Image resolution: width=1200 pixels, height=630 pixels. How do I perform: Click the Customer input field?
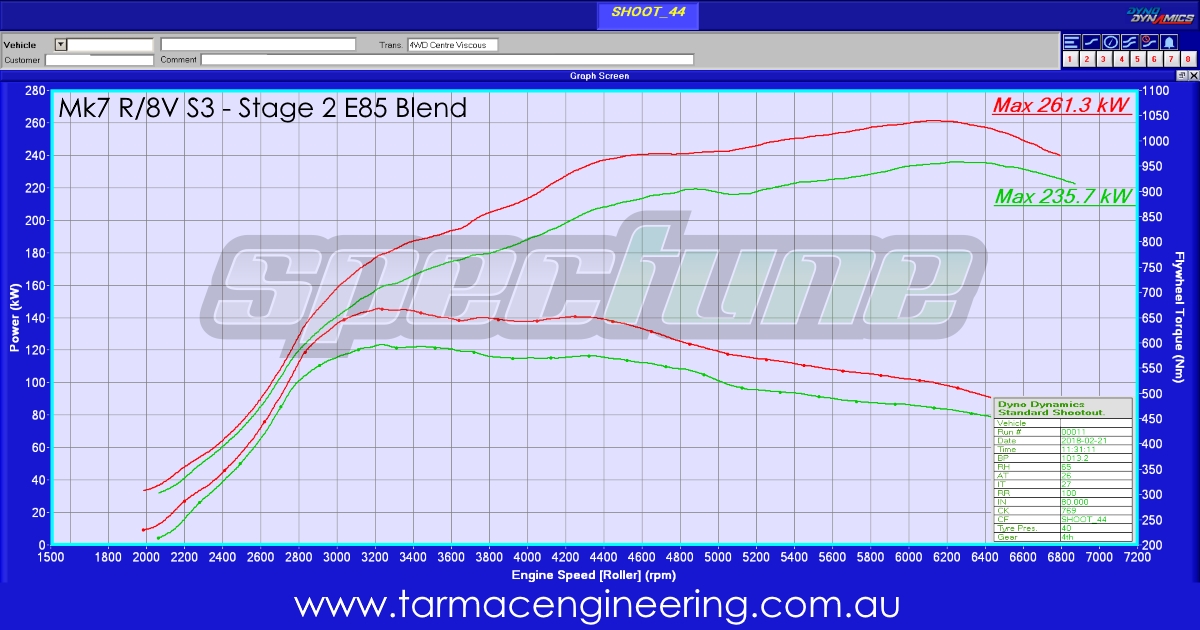[99, 60]
